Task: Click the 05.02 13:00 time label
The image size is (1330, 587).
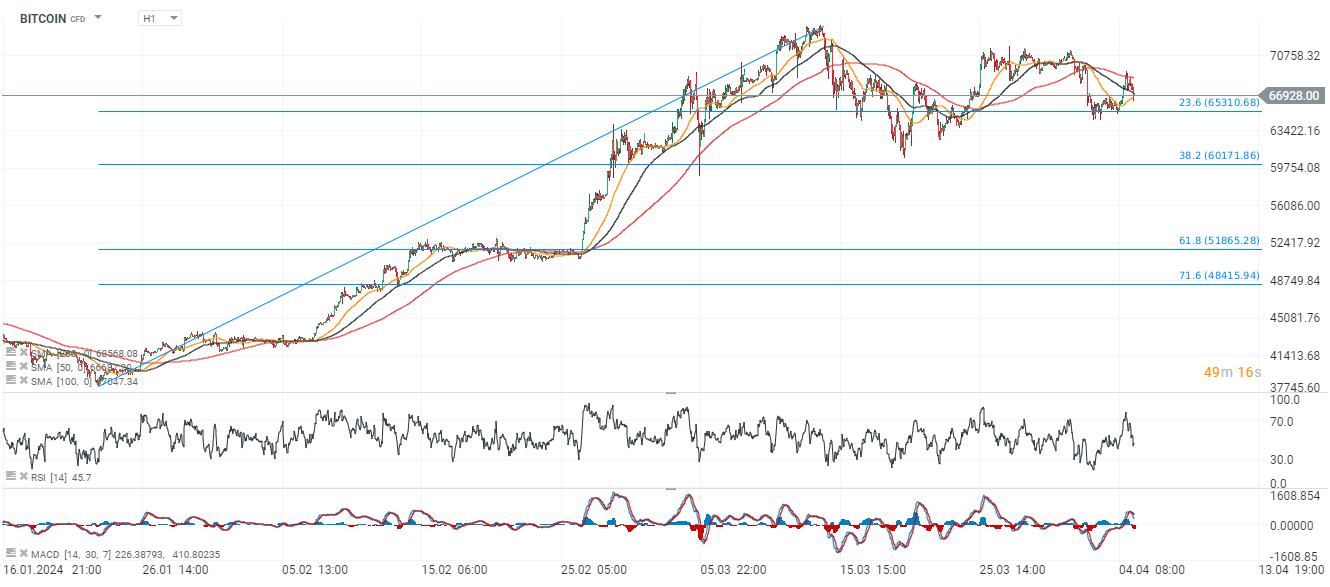Action: [315, 570]
